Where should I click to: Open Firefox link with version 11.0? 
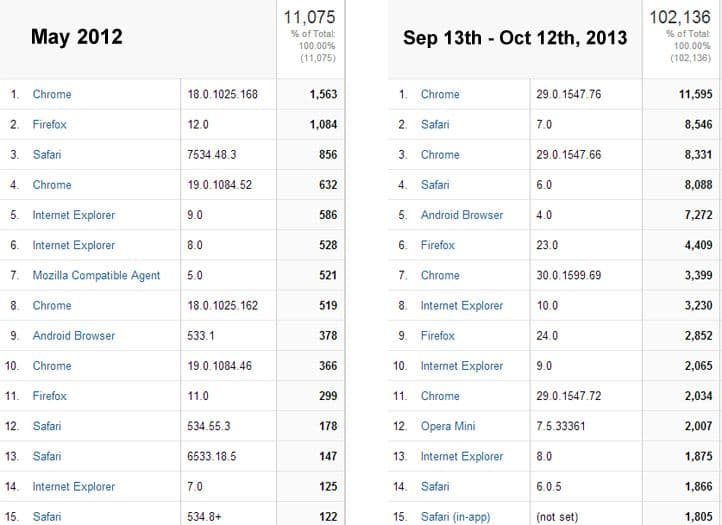[x=51, y=396]
